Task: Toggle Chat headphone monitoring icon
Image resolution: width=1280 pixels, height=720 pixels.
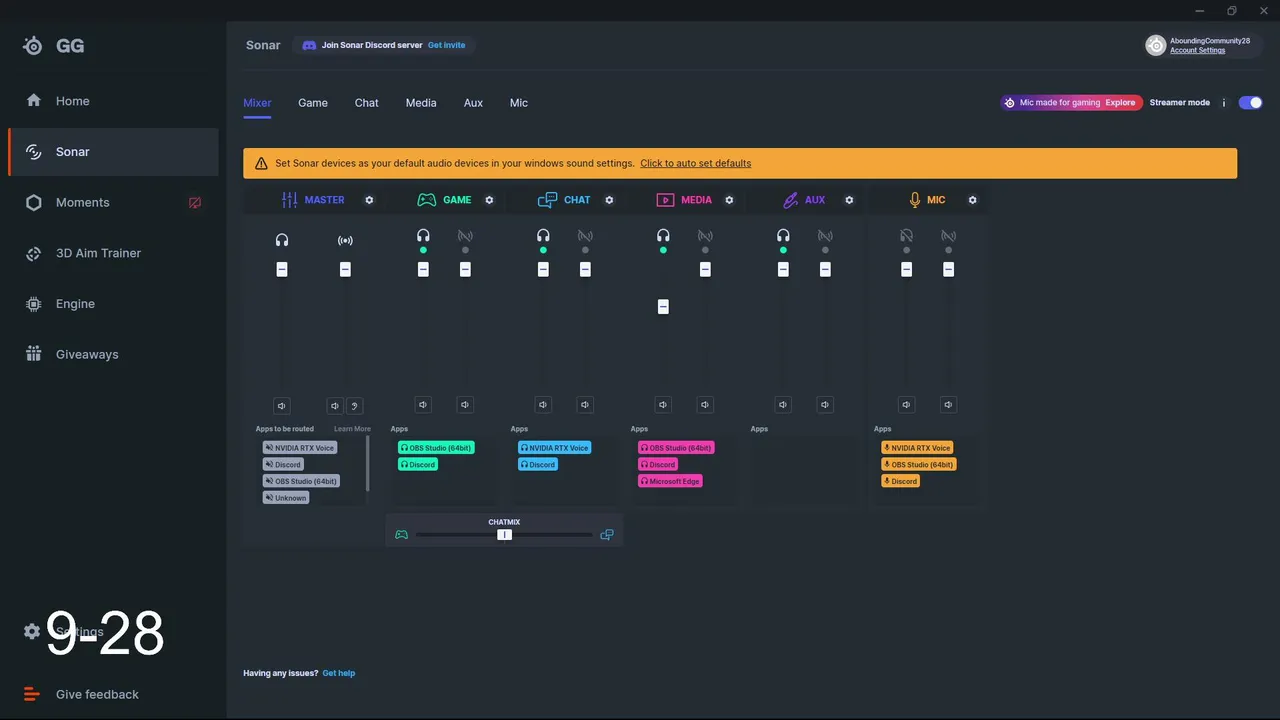Action: (x=543, y=236)
